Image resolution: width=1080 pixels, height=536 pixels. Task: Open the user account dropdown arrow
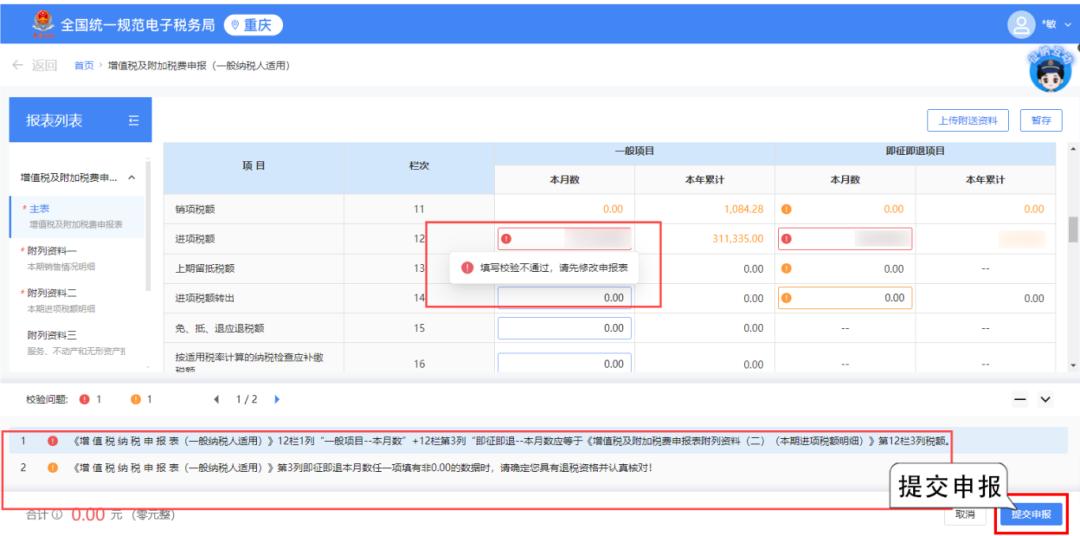[1066, 23]
